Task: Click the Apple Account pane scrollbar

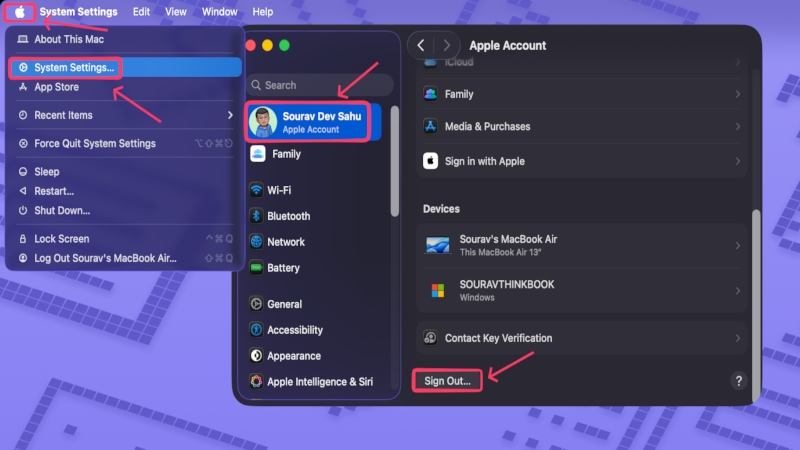Action: pyautogui.click(x=756, y=305)
